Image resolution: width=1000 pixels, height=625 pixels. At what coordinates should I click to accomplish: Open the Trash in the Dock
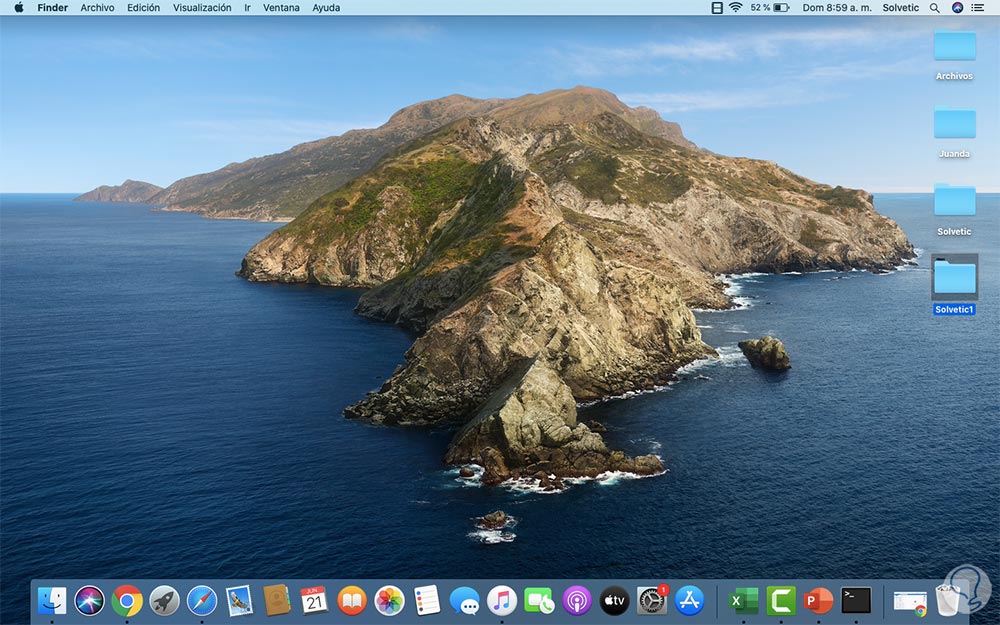(x=948, y=600)
